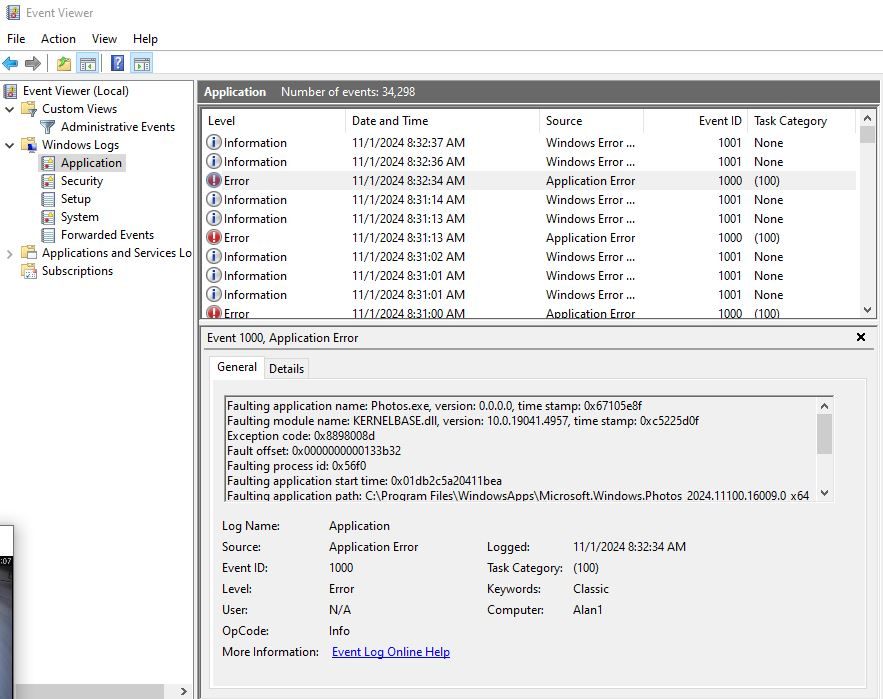The width and height of the screenshot is (883, 699).
Task: Open the View menu
Action: click(104, 39)
